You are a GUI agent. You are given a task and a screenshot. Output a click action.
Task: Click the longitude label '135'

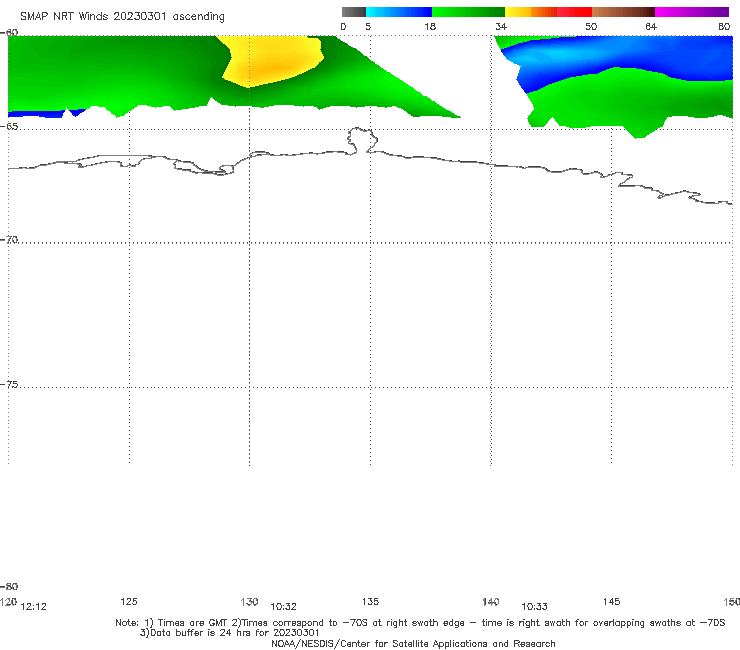(x=370, y=602)
